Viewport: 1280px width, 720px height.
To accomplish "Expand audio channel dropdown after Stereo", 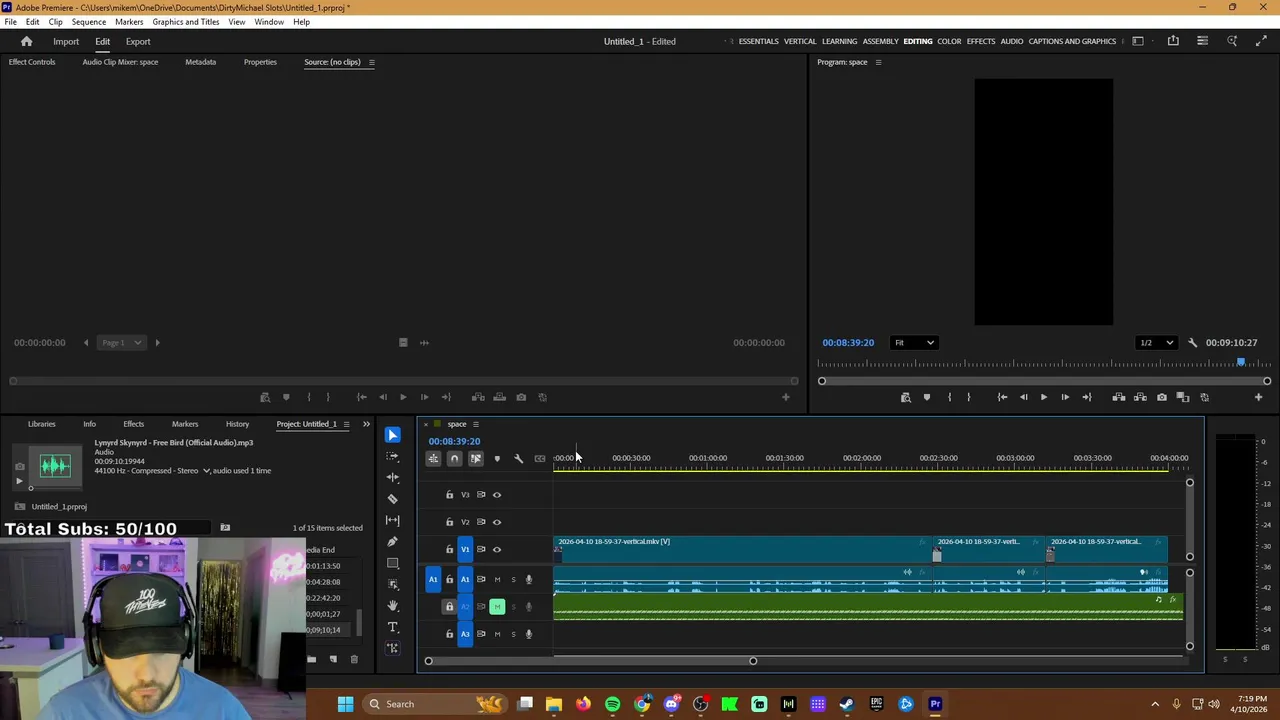I will pos(206,471).
